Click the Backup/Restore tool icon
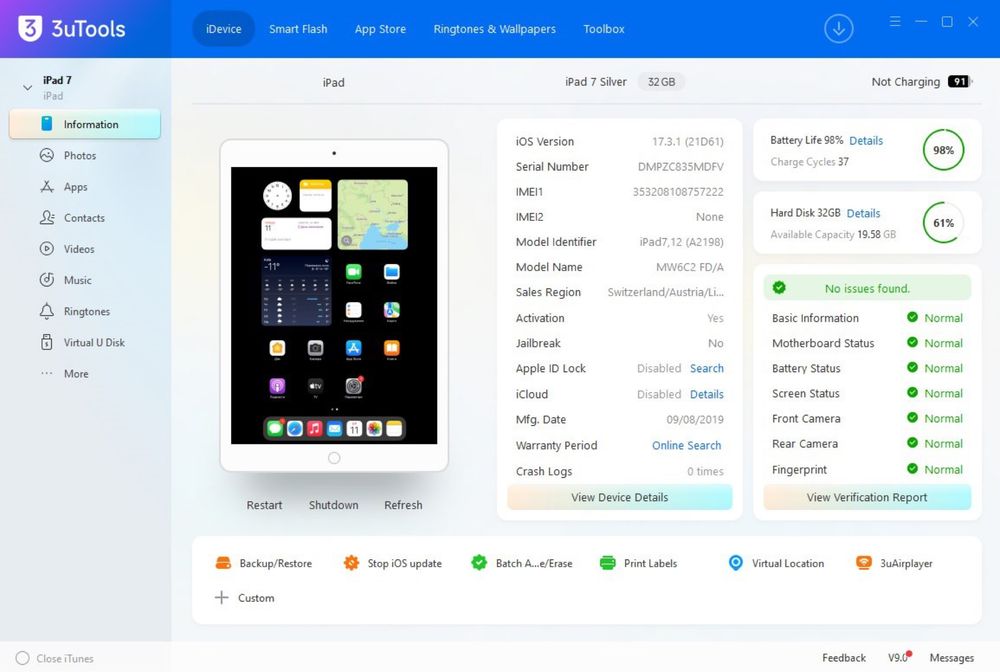 pos(223,563)
